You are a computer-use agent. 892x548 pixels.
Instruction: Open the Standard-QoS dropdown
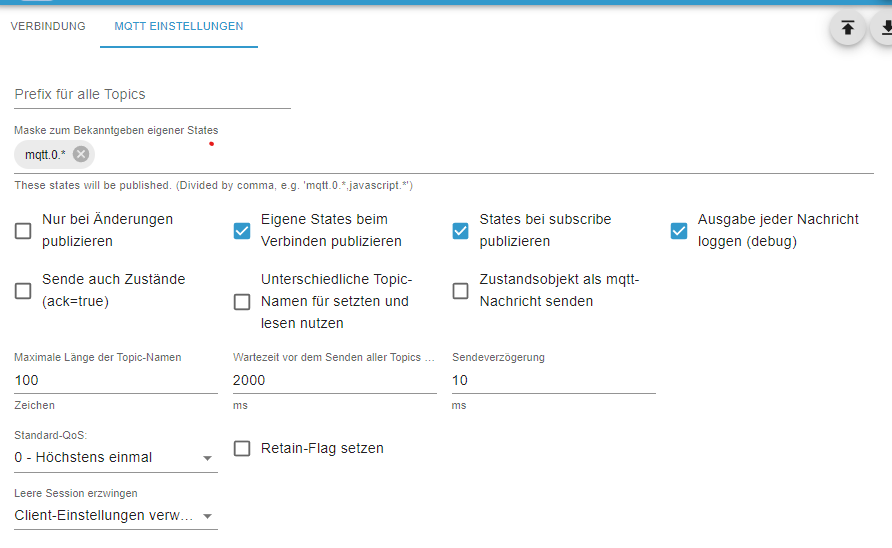(115, 458)
